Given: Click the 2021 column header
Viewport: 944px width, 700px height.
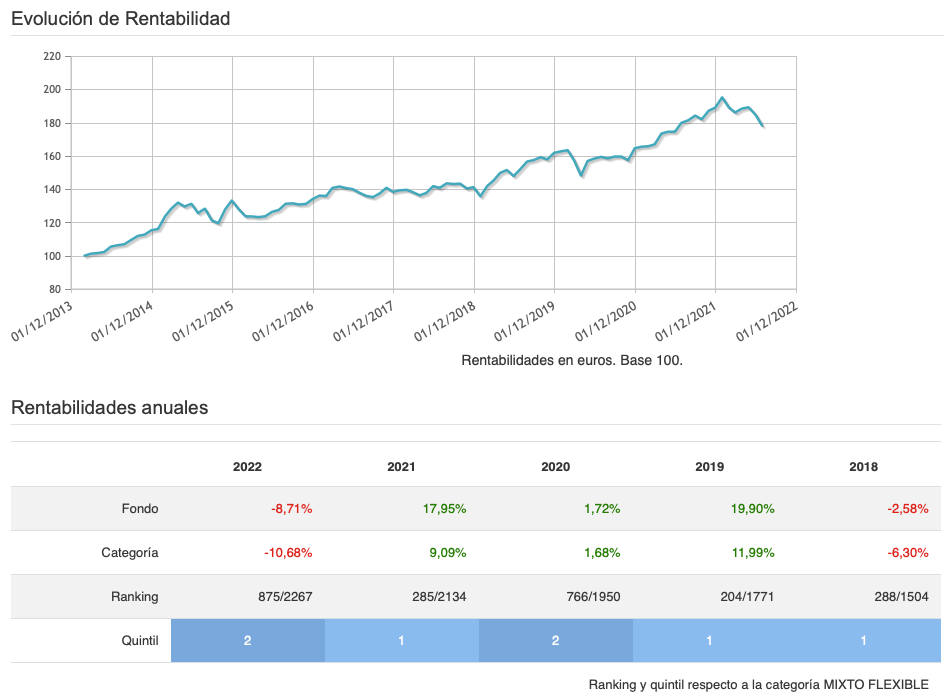Looking at the screenshot, I should [402, 466].
